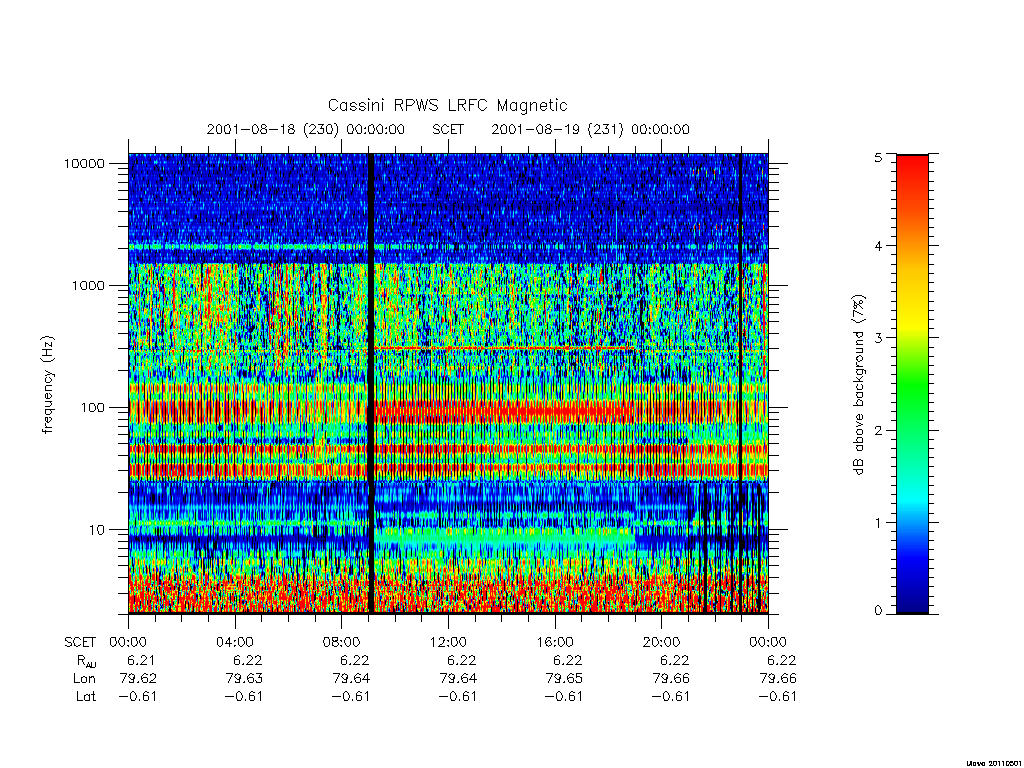Click the colorbar tick label '5'
The width and height of the screenshot is (1024, 768).
click(878, 157)
